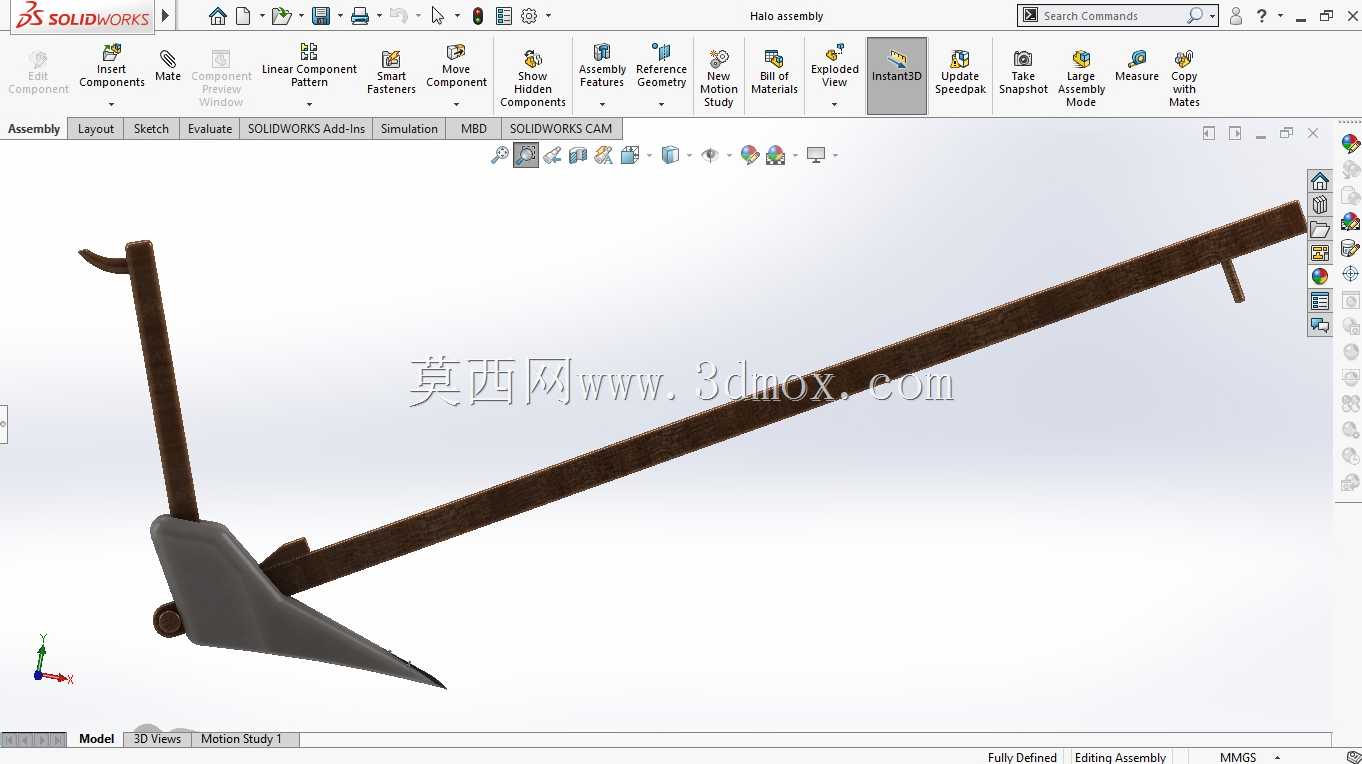Click the Home icon in title bar
The height and width of the screenshot is (764, 1362).
pos(217,16)
